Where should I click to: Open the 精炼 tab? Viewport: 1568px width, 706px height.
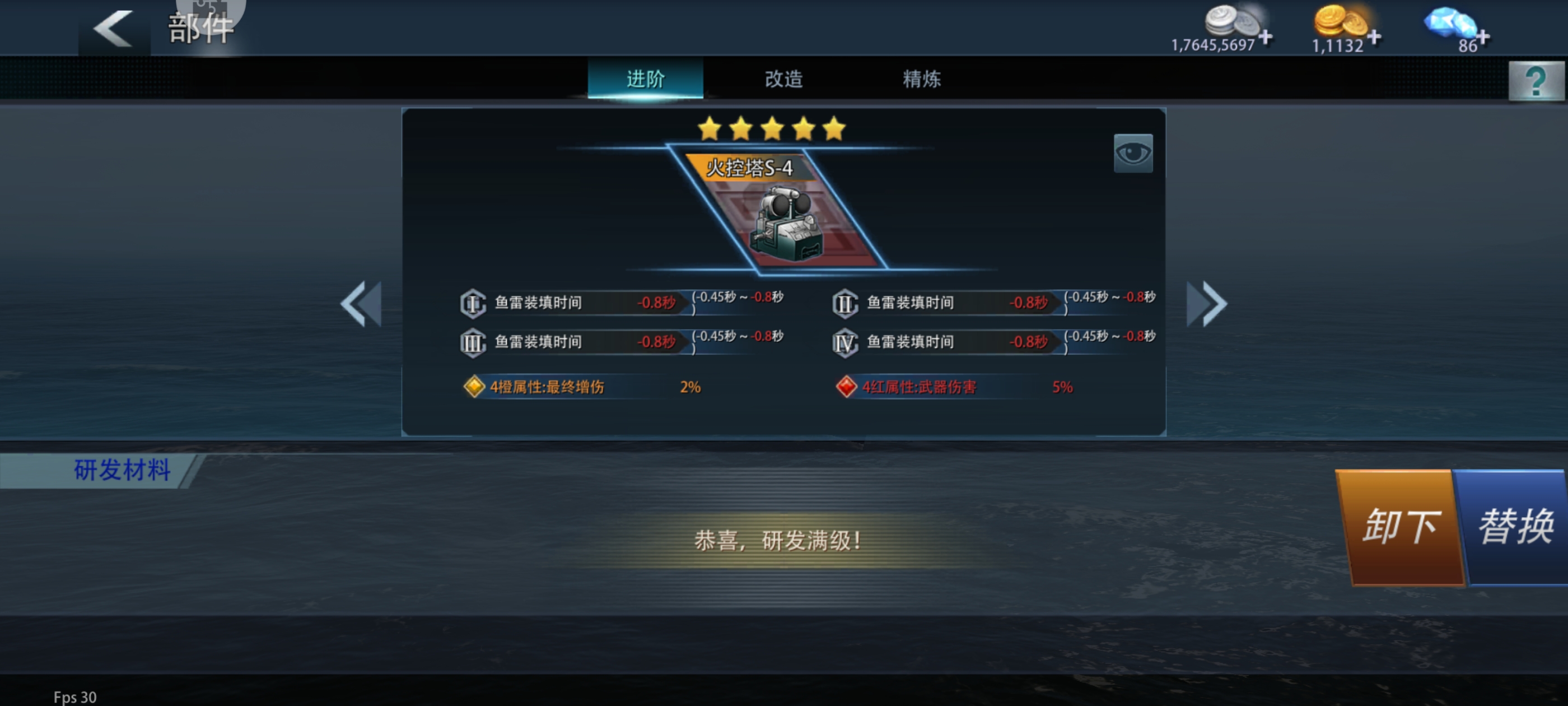point(922,78)
